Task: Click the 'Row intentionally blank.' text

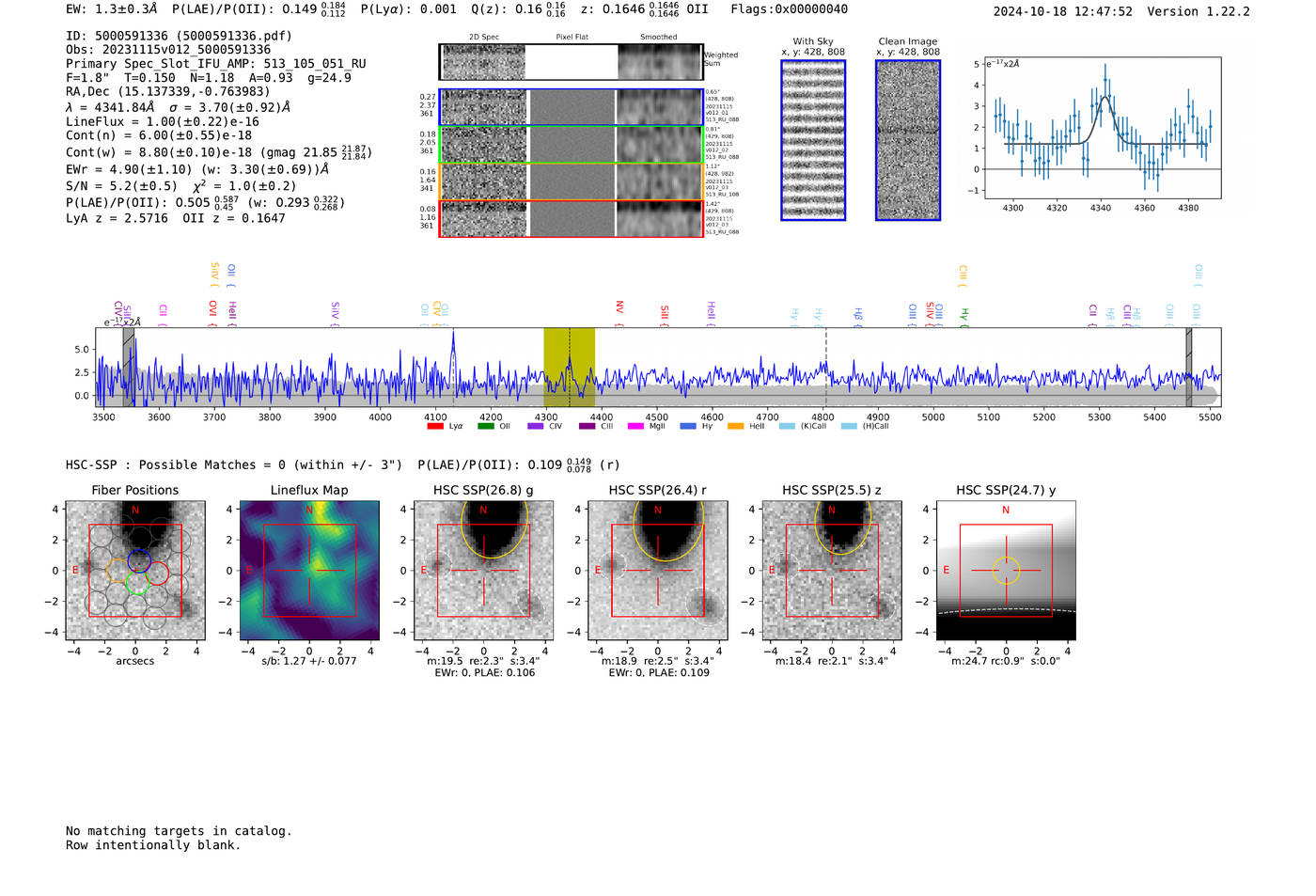Action: [153, 845]
